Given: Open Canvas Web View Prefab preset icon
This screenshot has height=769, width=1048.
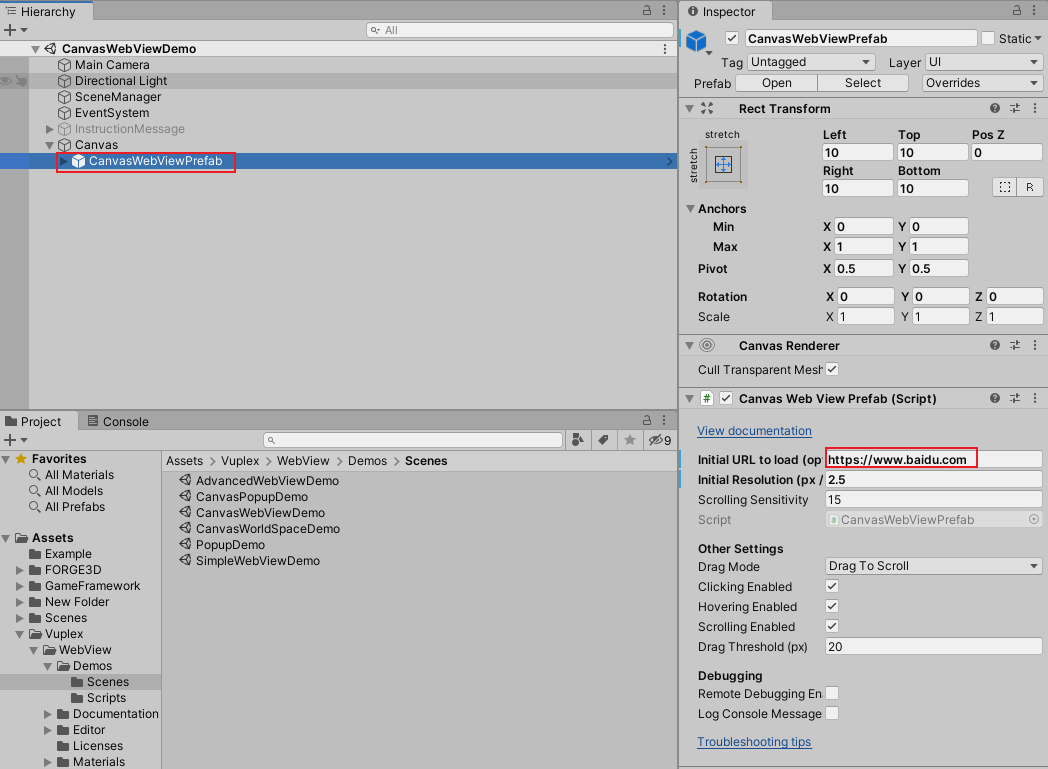Looking at the screenshot, I should click(x=1015, y=398).
